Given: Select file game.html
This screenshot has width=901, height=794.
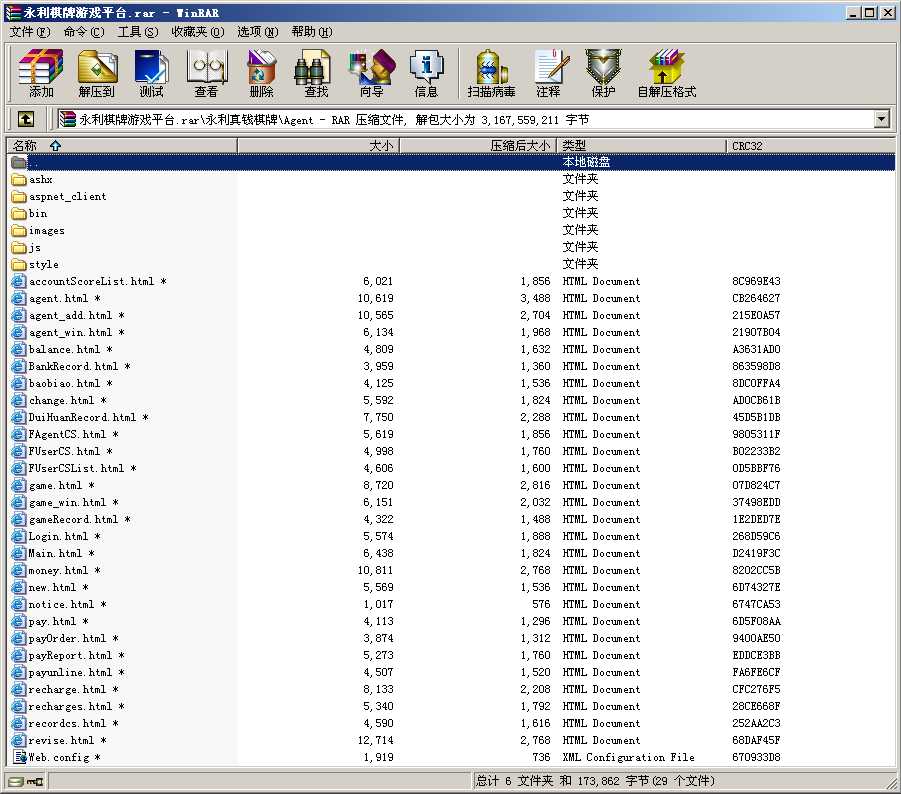Looking at the screenshot, I should pos(55,485).
